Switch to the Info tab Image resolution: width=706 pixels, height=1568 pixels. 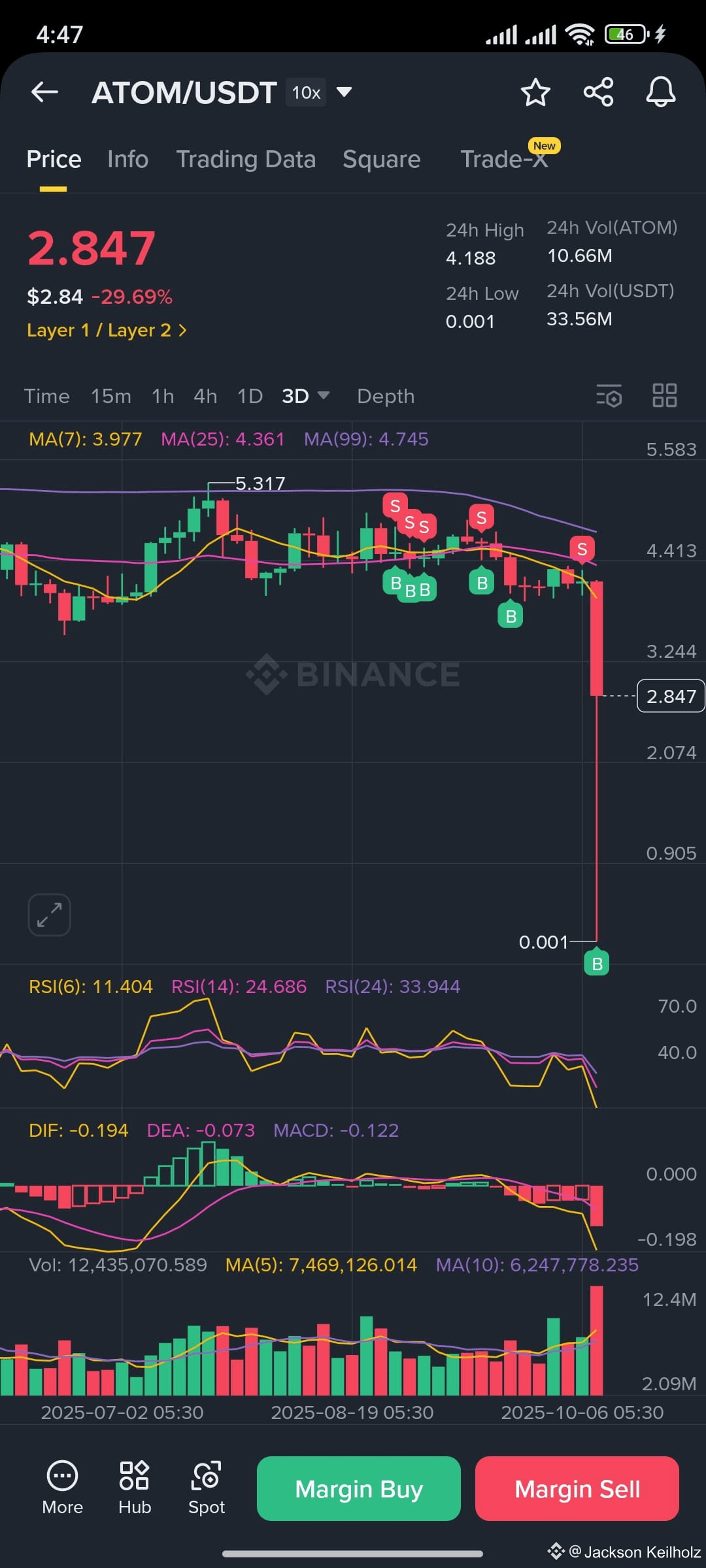point(127,159)
